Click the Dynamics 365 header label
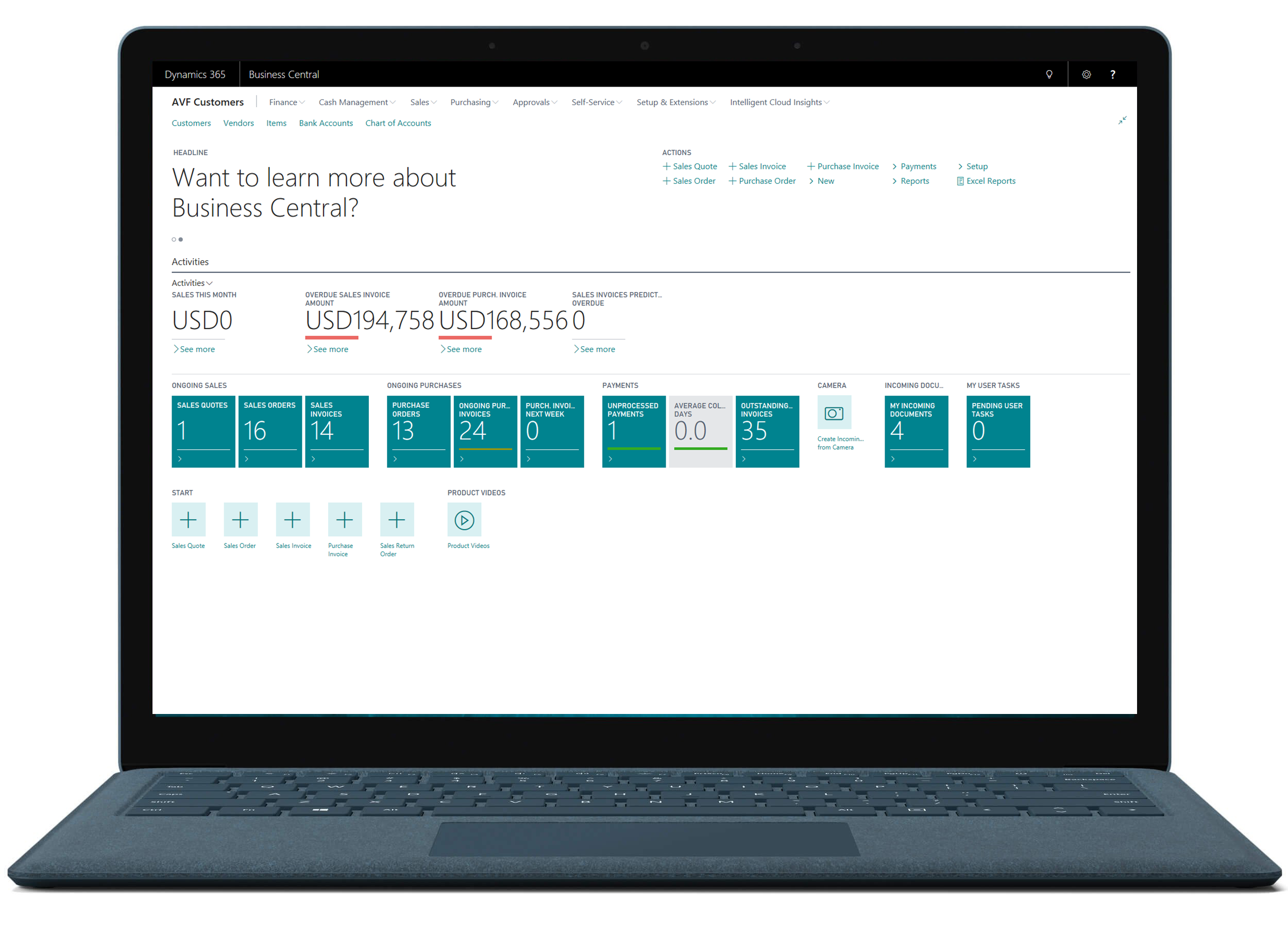This screenshot has width=1288, height=936. tap(195, 74)
